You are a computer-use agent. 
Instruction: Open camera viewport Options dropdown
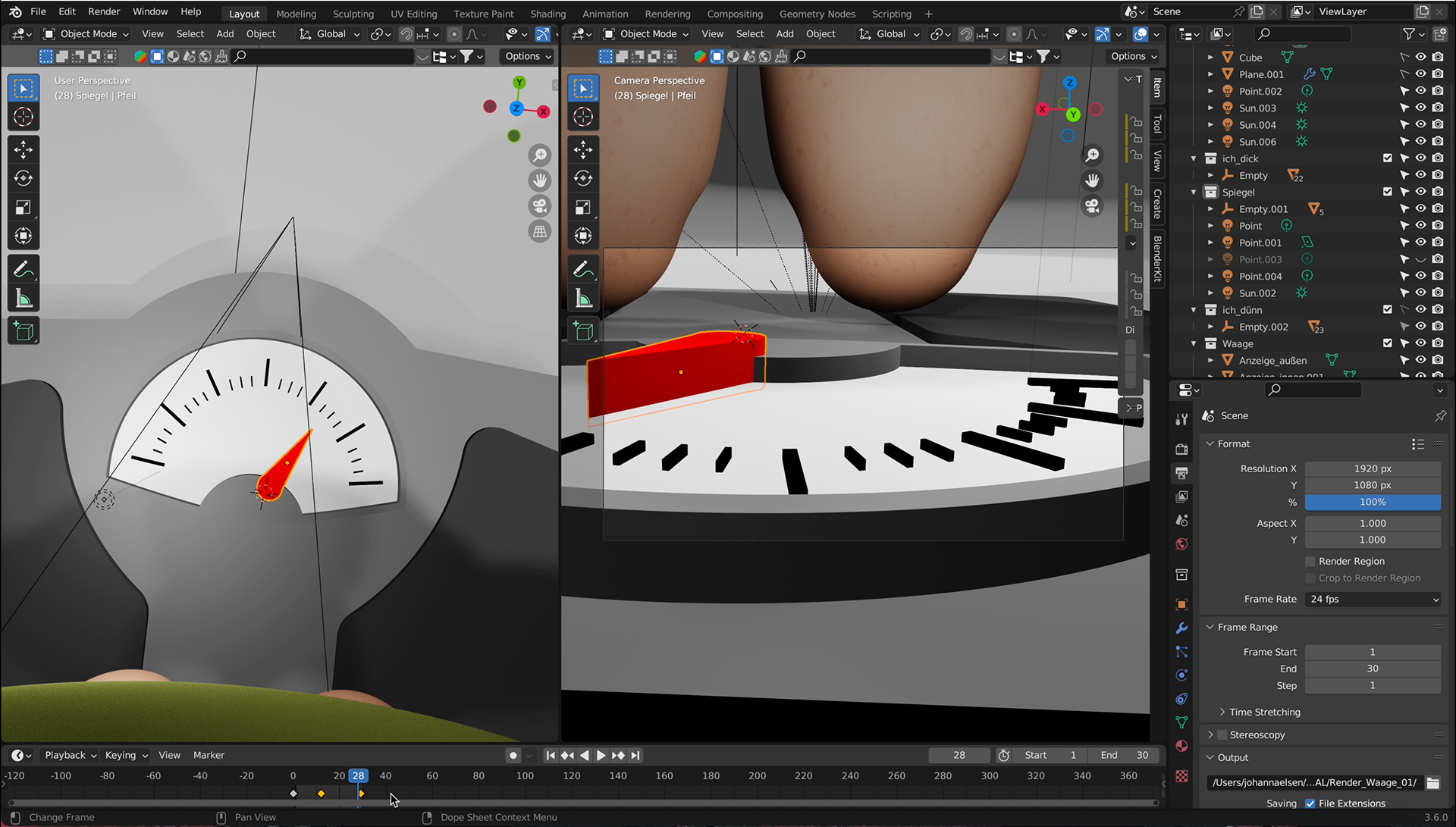1134,56
